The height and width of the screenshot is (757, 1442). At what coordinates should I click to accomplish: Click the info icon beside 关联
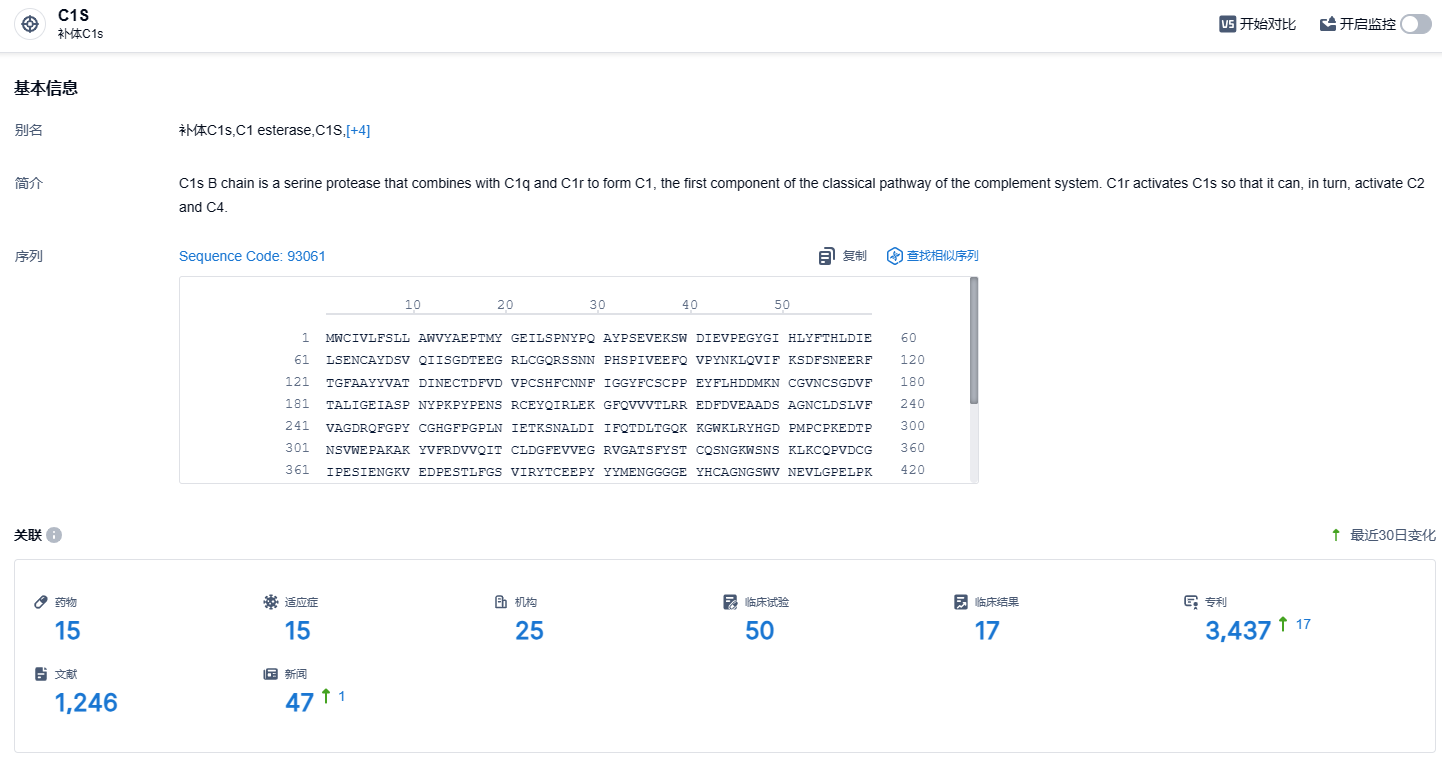tap(54, 535)
